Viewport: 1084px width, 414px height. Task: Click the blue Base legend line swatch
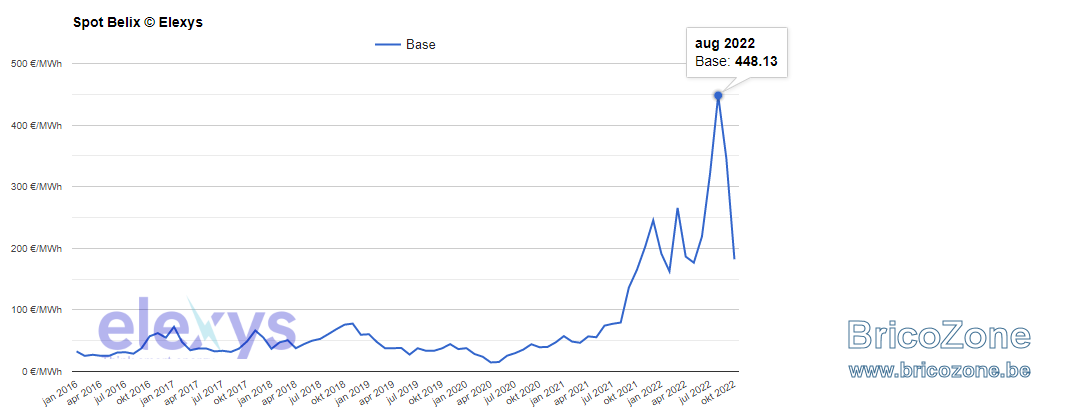point(388,45)
